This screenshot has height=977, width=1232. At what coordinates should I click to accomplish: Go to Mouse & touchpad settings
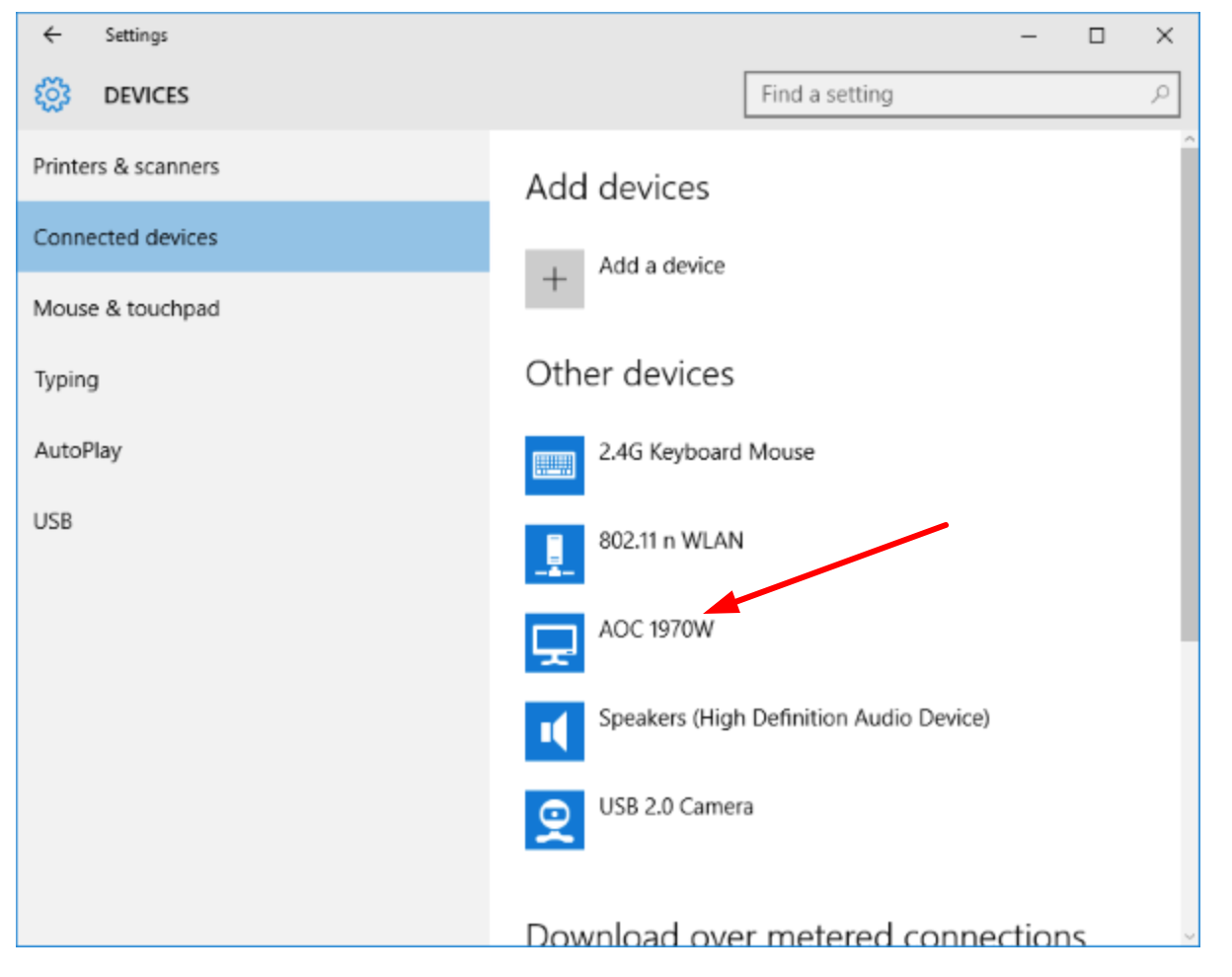[x=126, y=309]
